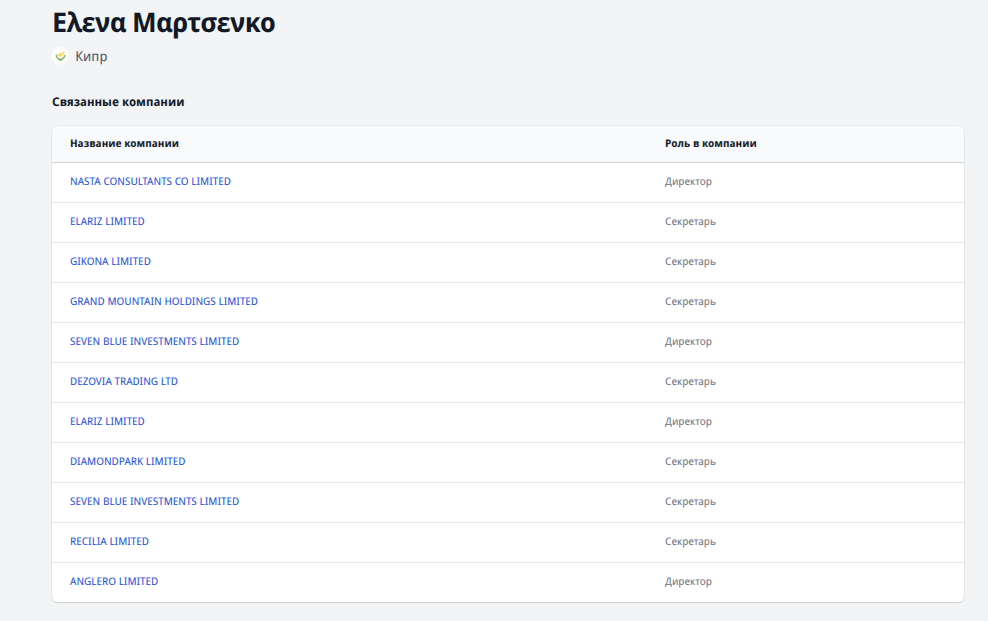Select the ANGLERO LIMITED company link
The image size is (988, 621).
pyautogui.click(x=114, y=582)
